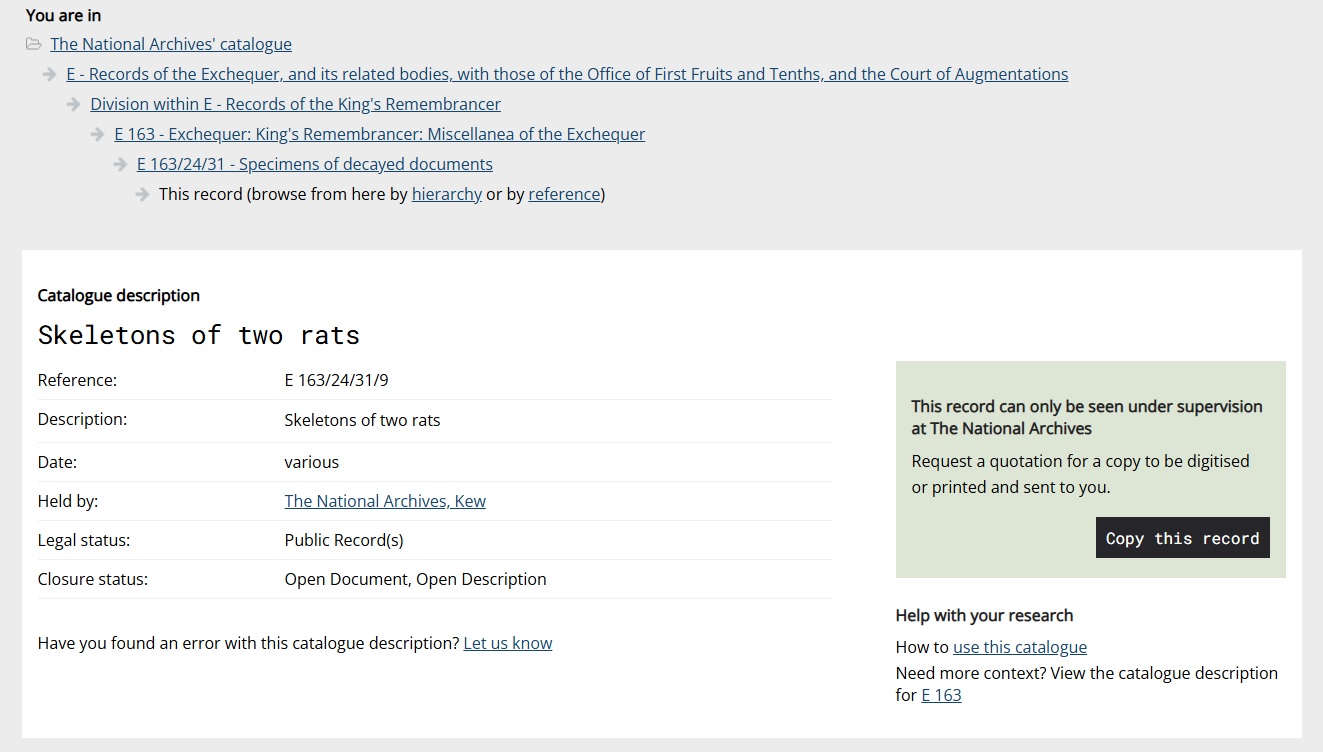This screenshot has width=1323, height=752.
Task: Open The National Archives, Kew link
Action: point(385,501)
